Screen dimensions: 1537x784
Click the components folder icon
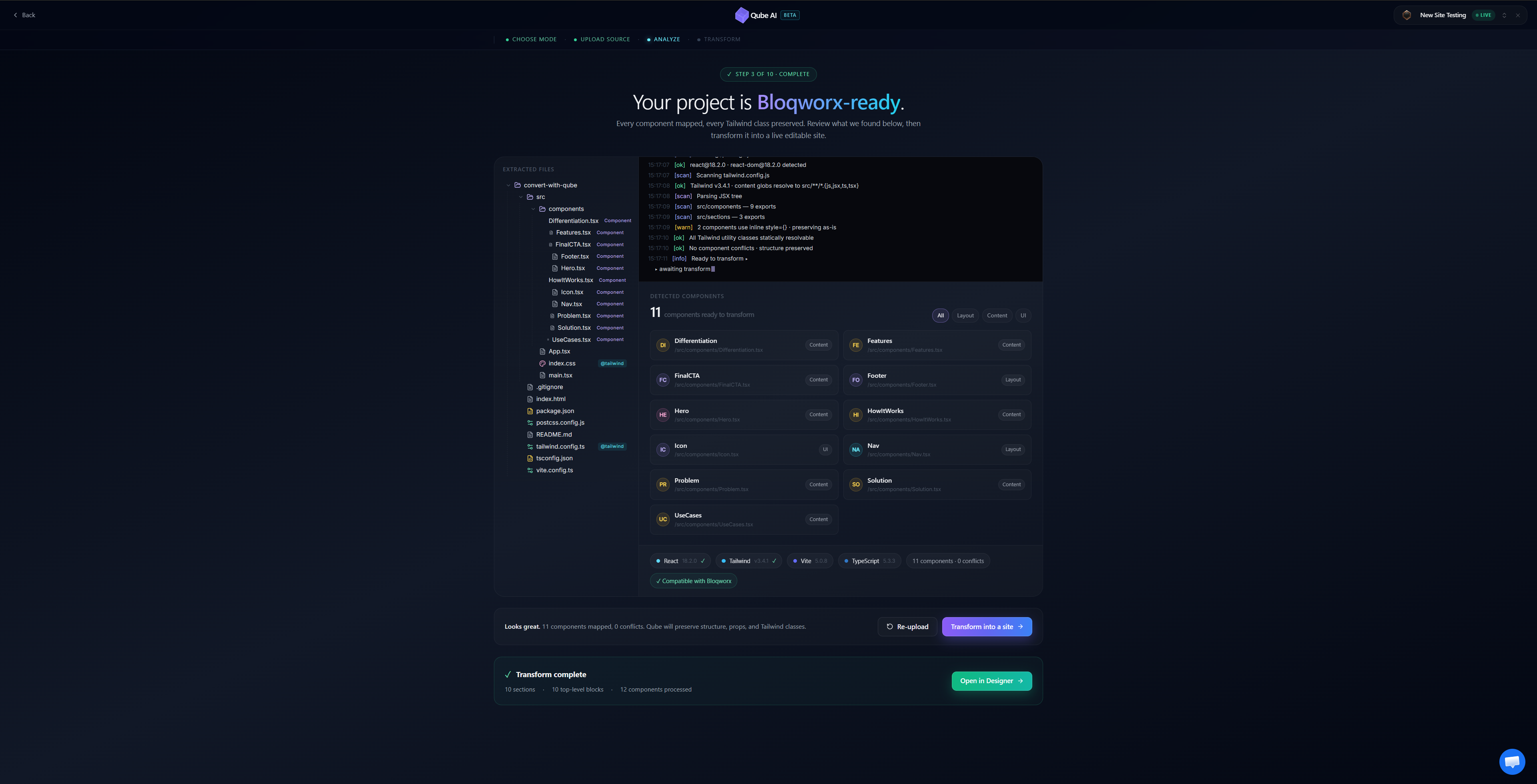coord(542,209)
